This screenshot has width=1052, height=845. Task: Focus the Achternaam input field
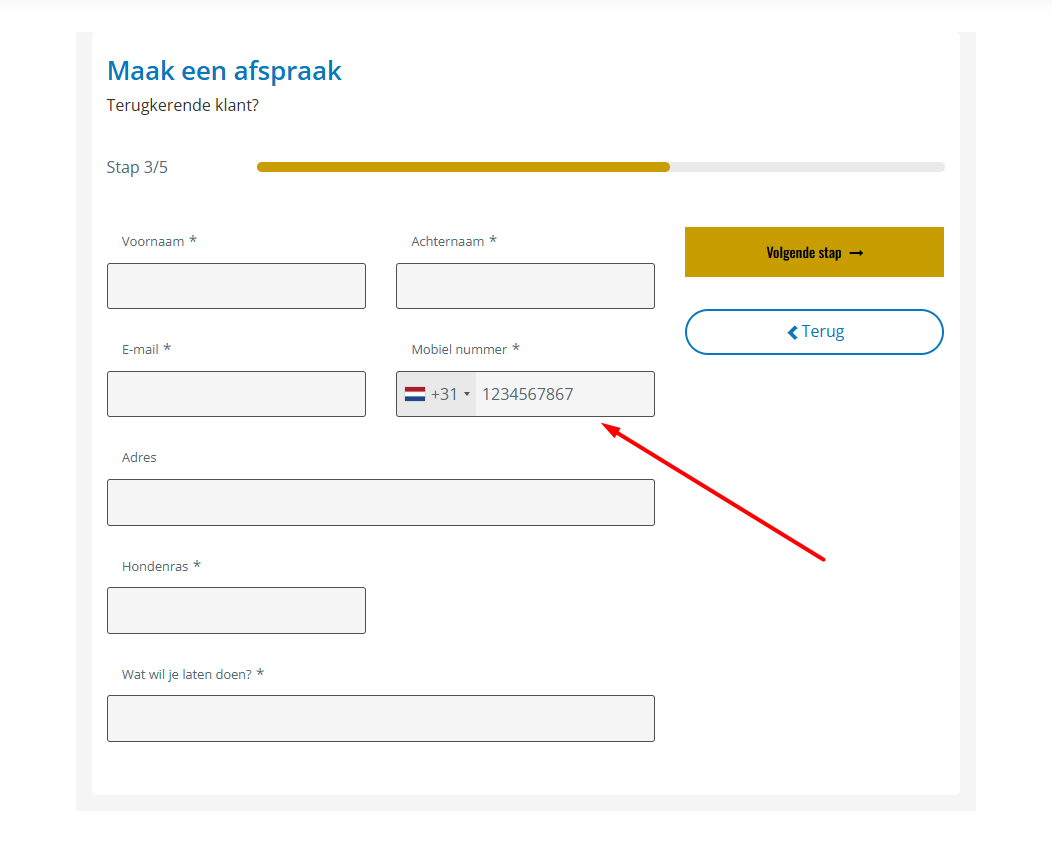coord(525,286)
